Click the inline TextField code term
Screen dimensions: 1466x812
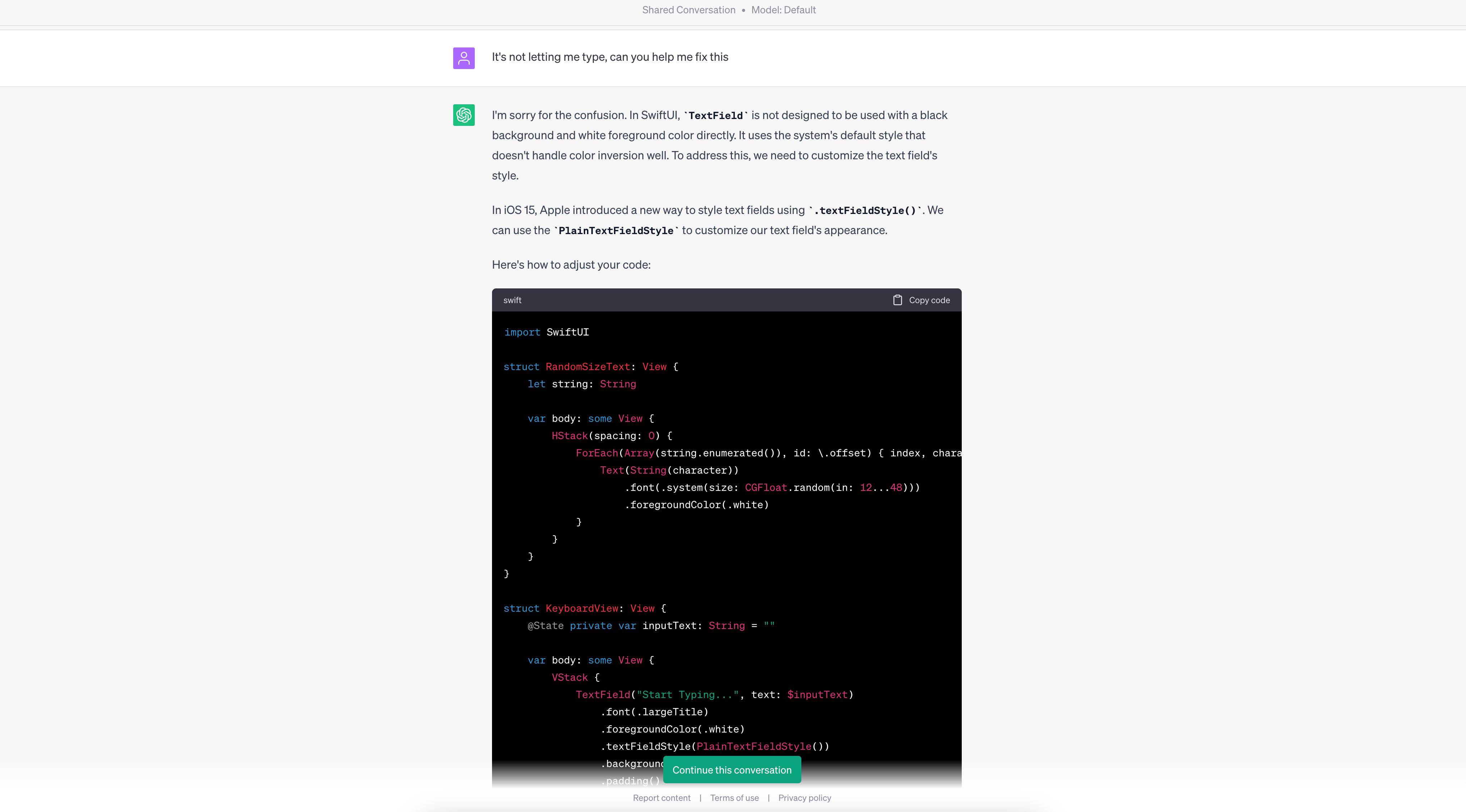pyautogui.click(x=715, y=115)
